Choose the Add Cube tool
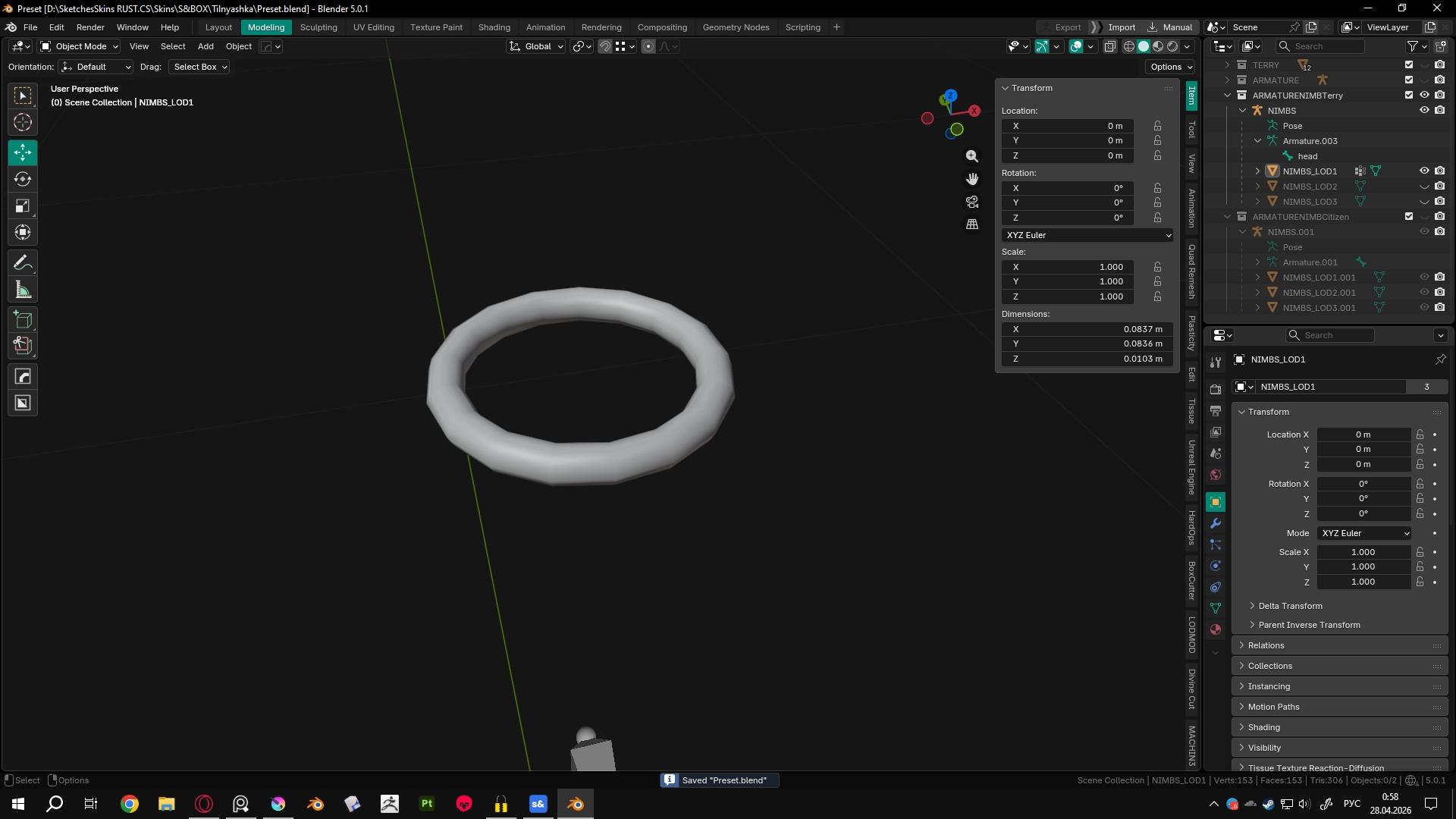1456x819 pixels. [x=23, y=320]
